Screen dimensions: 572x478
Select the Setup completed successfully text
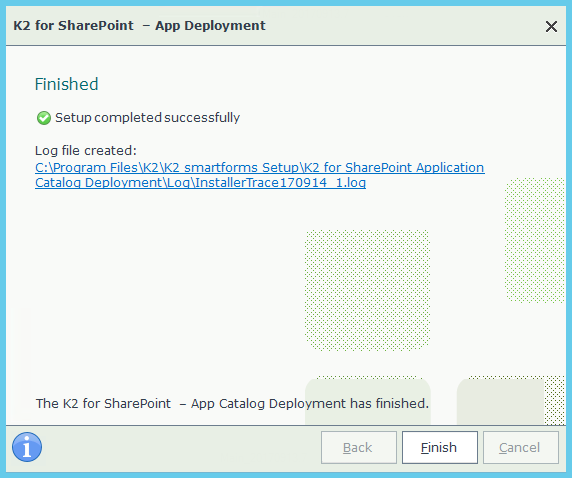147,118
